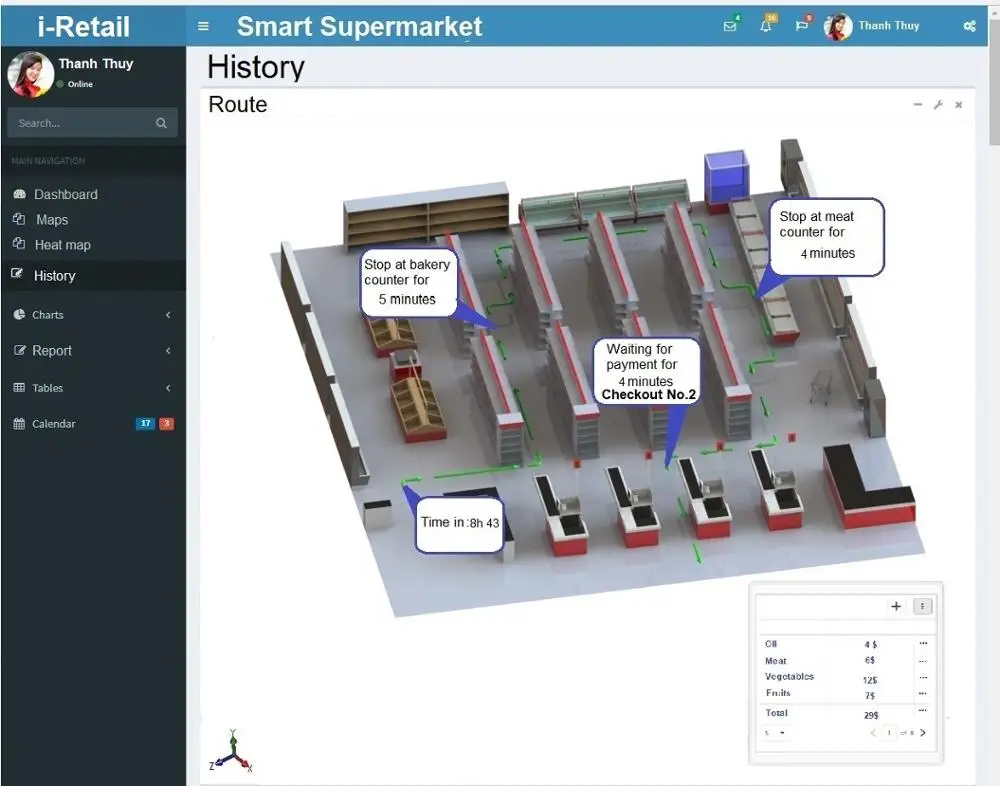Open the Fruits row options dots

923,693
